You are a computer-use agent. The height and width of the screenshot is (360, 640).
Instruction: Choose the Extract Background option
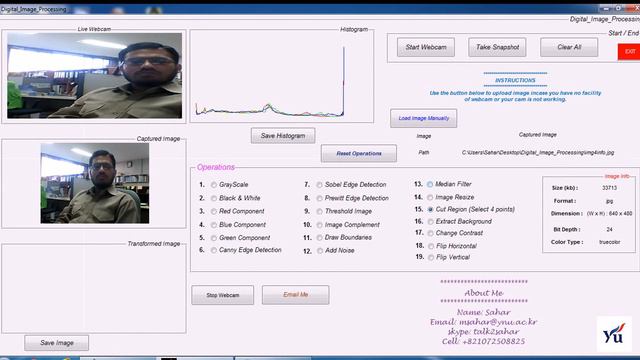[x=430, y=222]
